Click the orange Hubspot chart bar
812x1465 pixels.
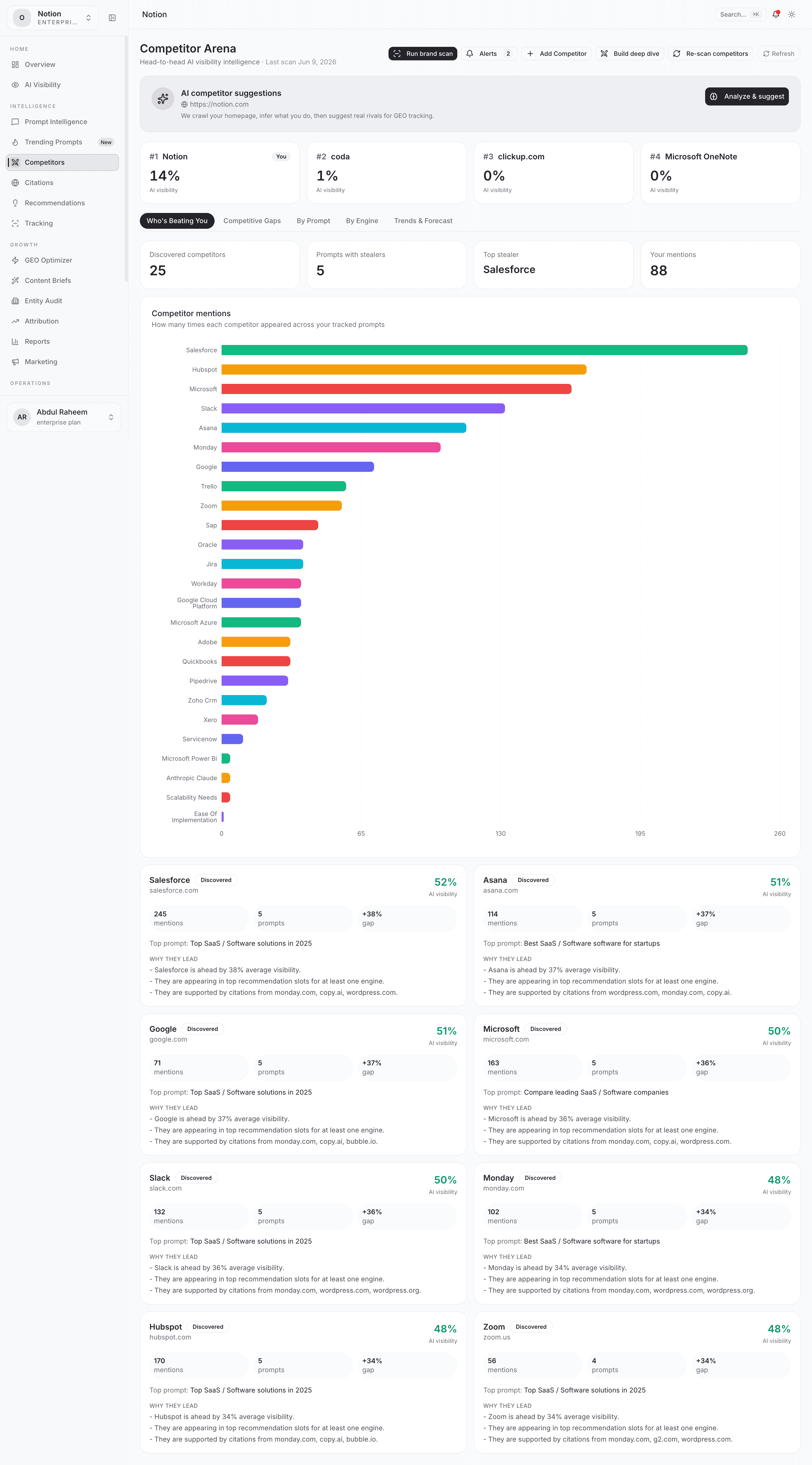tap(404, 370)
